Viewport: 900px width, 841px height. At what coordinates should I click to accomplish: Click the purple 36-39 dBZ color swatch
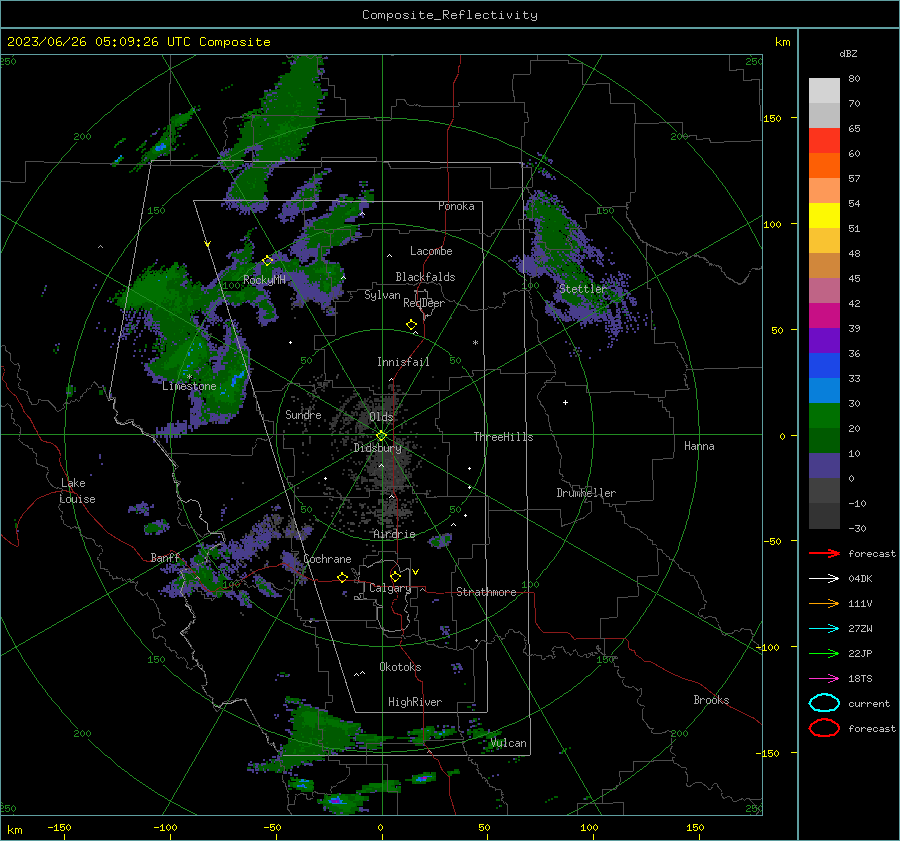[824, 340]
